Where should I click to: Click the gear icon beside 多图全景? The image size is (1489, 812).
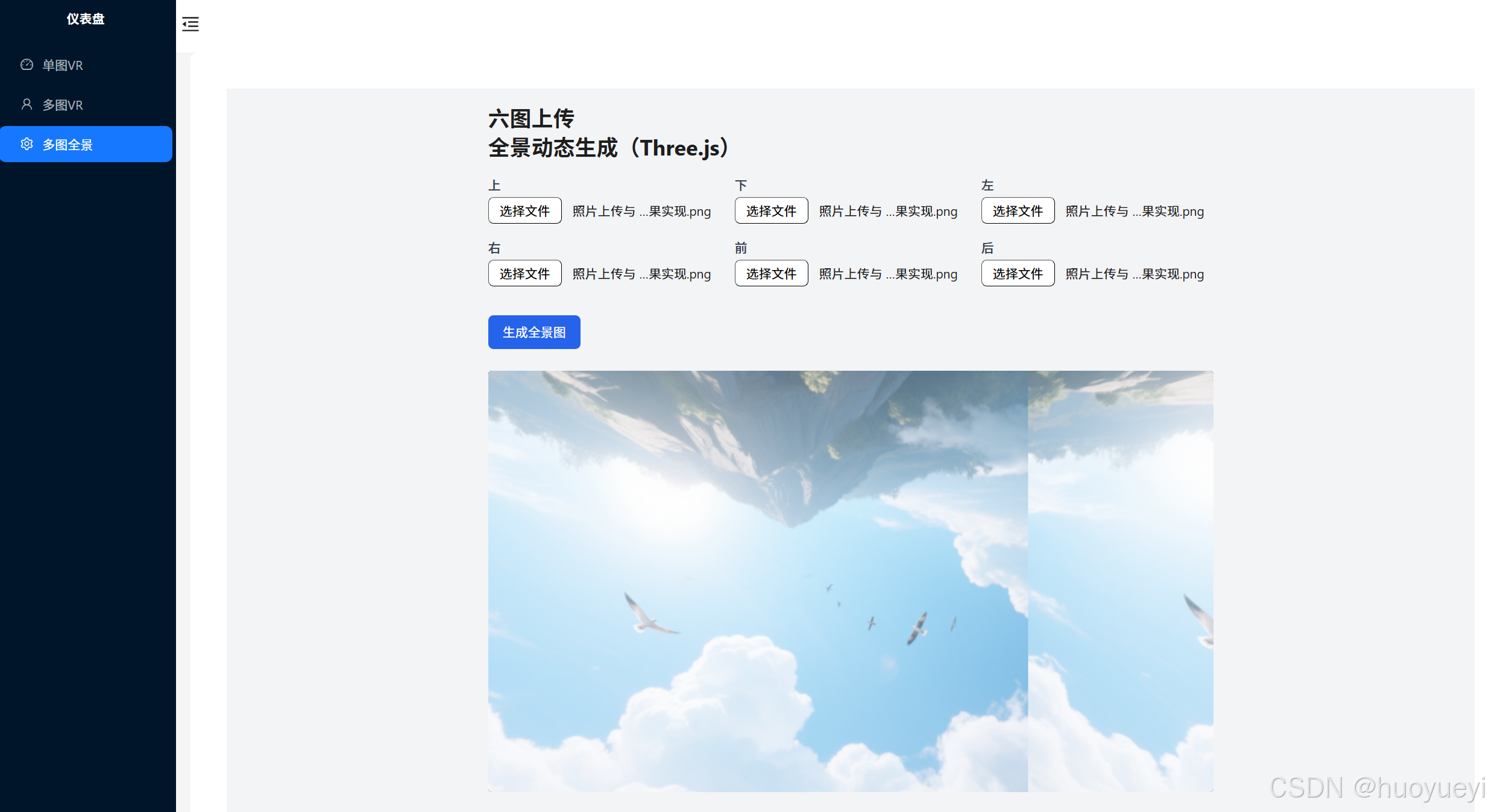[x=27, y=144]
